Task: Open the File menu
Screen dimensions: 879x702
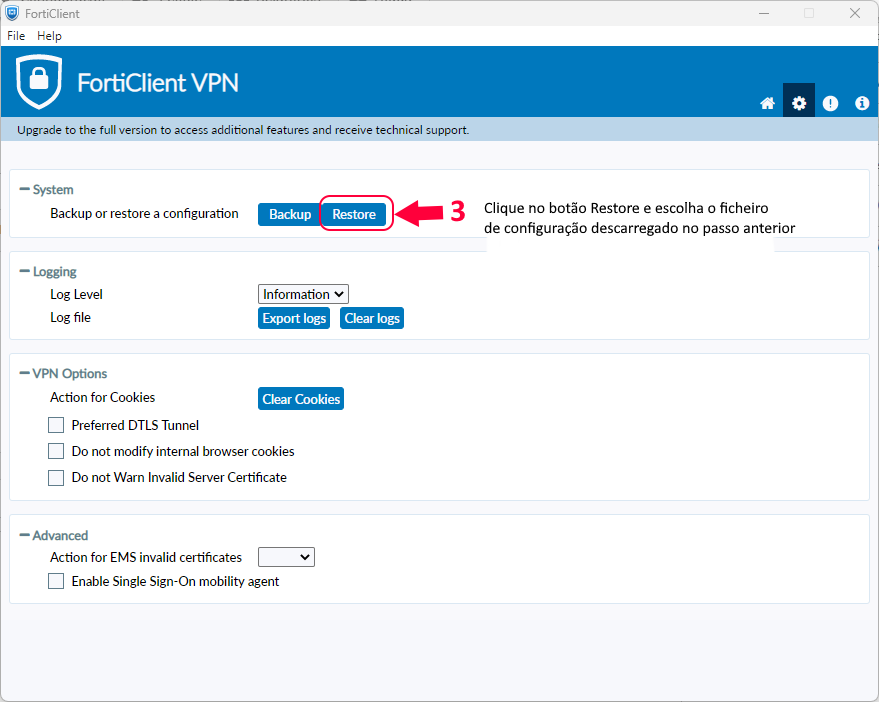Action: pos(16,36)
